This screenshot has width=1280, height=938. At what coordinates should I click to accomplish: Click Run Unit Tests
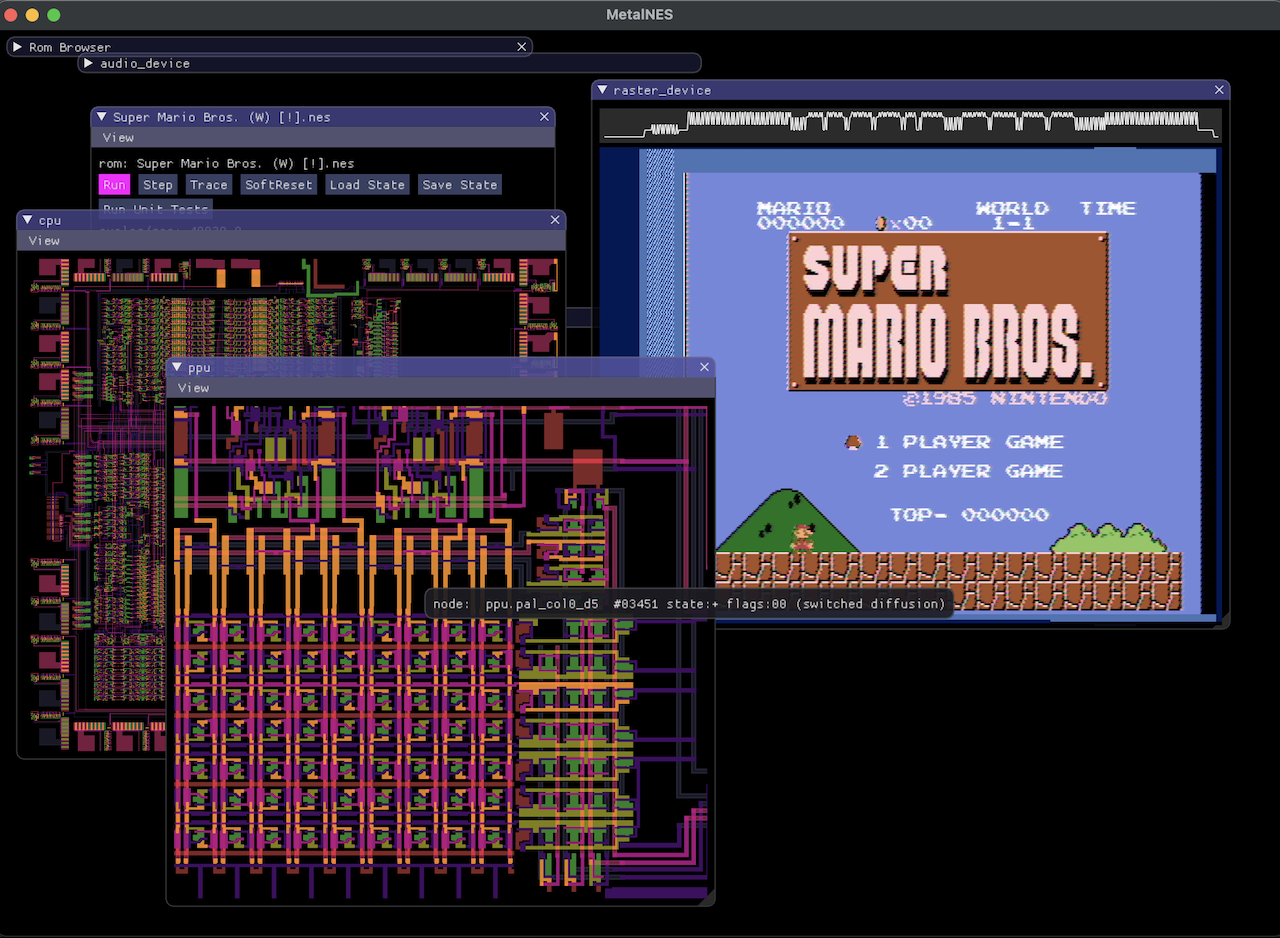coord(154,208)
